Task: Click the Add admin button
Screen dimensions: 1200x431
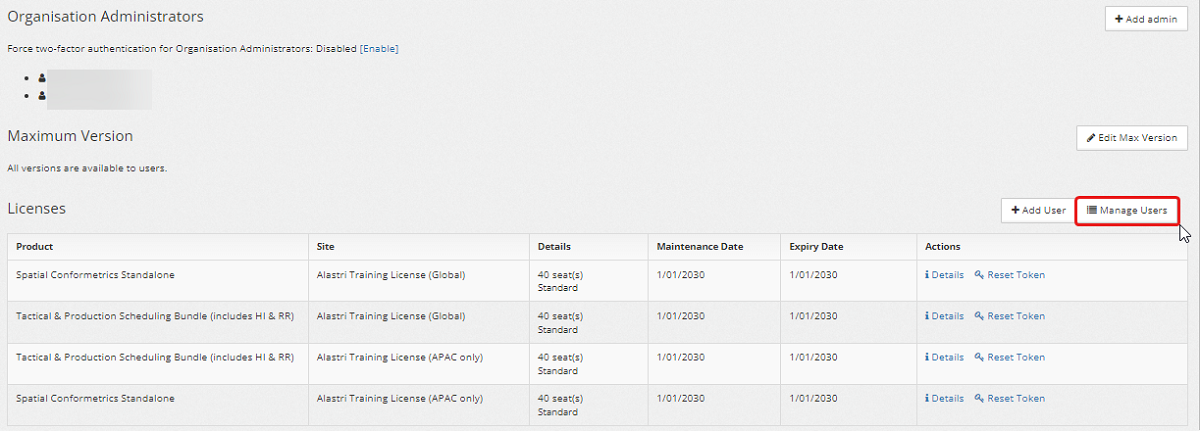Action: [x=1146, y=19]
